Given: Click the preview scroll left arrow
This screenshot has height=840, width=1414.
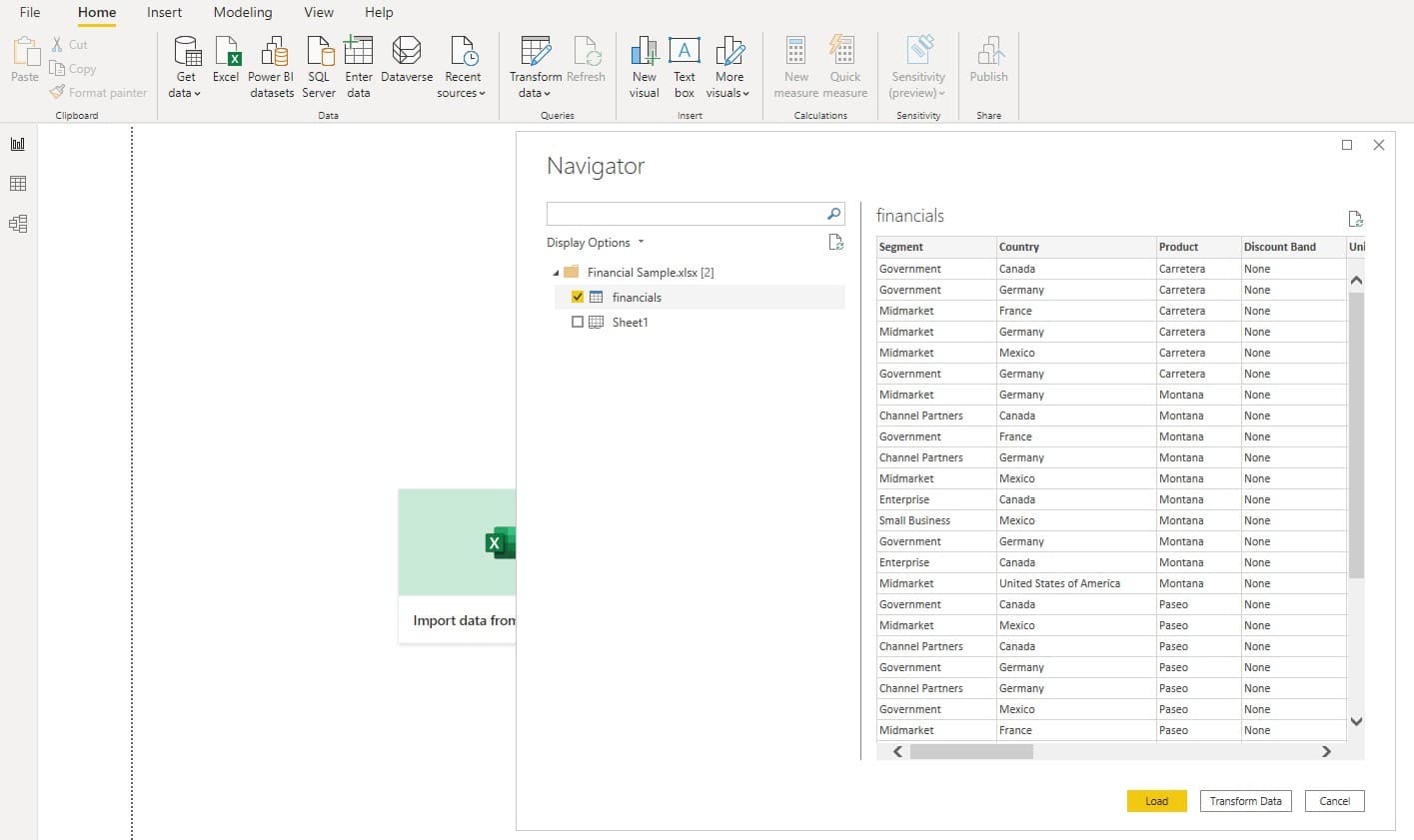Looking at the screenshot, I should (x=897, y=751).
